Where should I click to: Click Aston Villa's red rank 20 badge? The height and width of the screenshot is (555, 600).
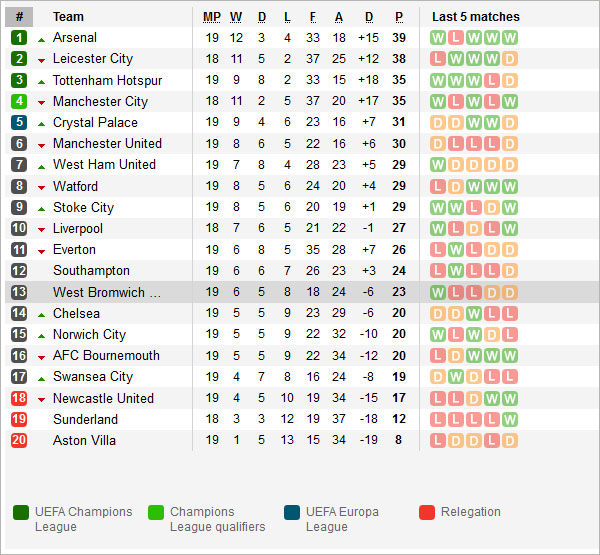click(x=19, y=440)
